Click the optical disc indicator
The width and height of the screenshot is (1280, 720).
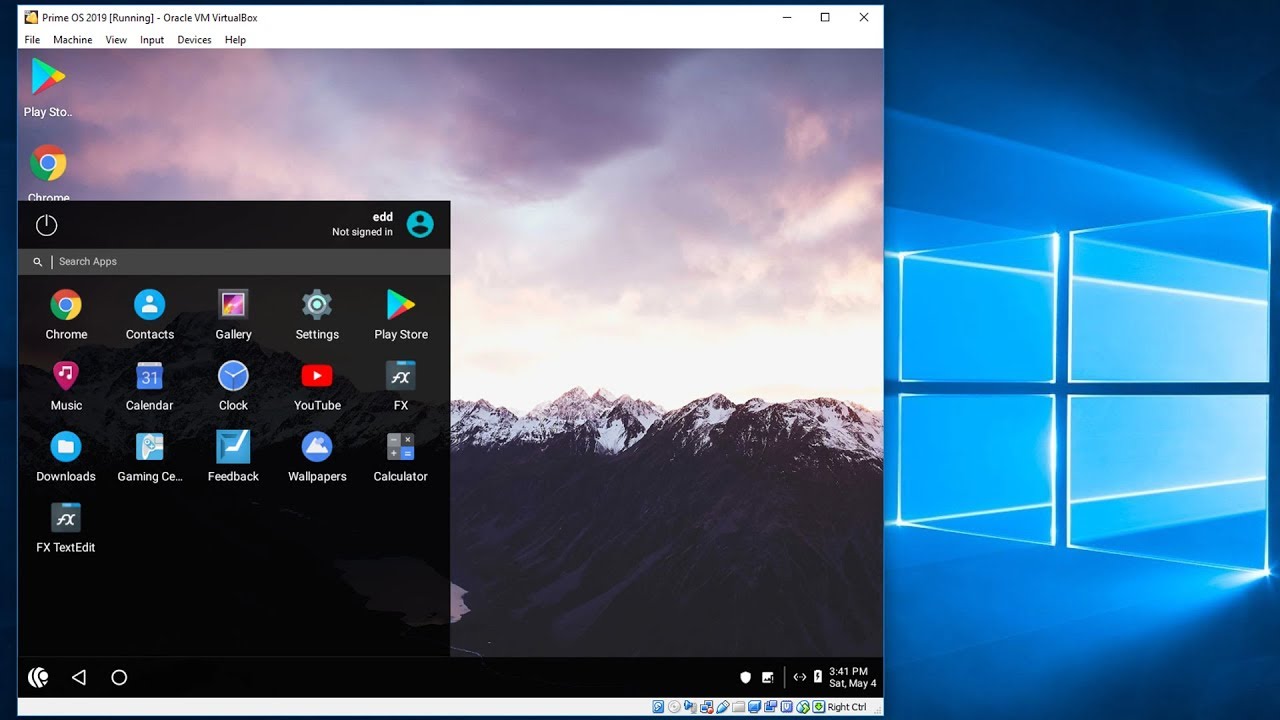[674, 707]
